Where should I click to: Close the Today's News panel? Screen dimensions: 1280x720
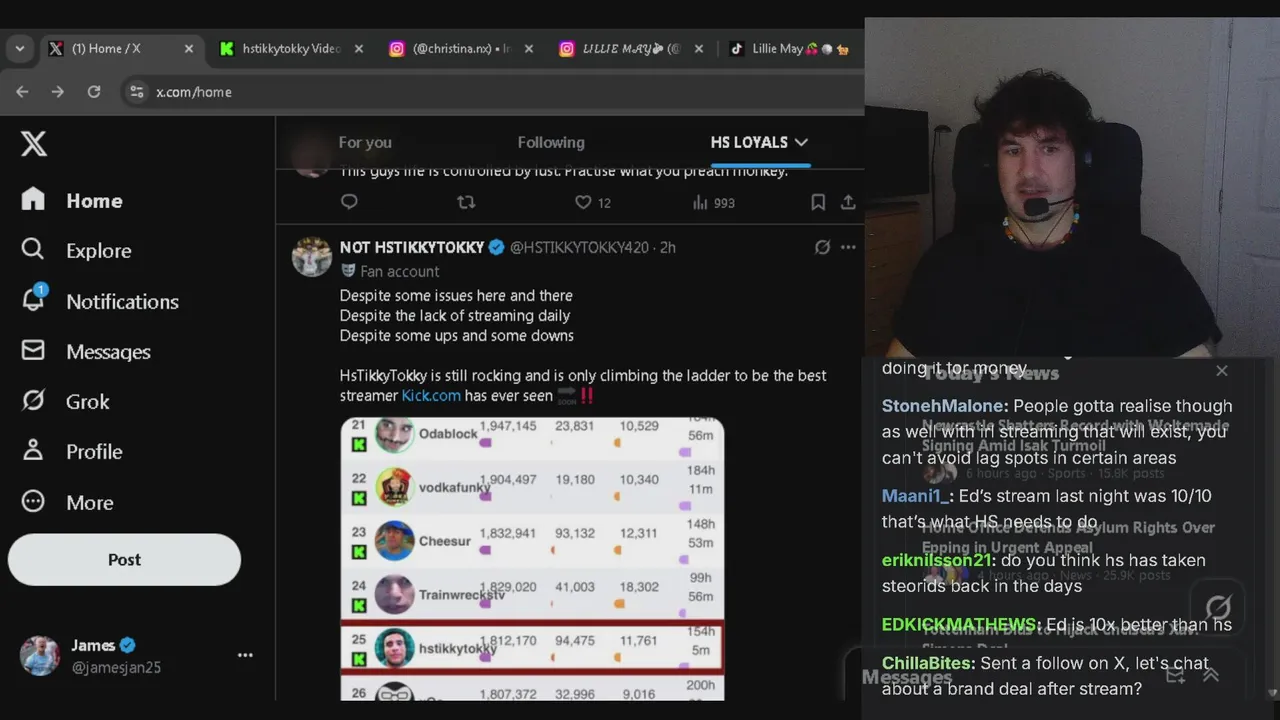click(1222, 370)
